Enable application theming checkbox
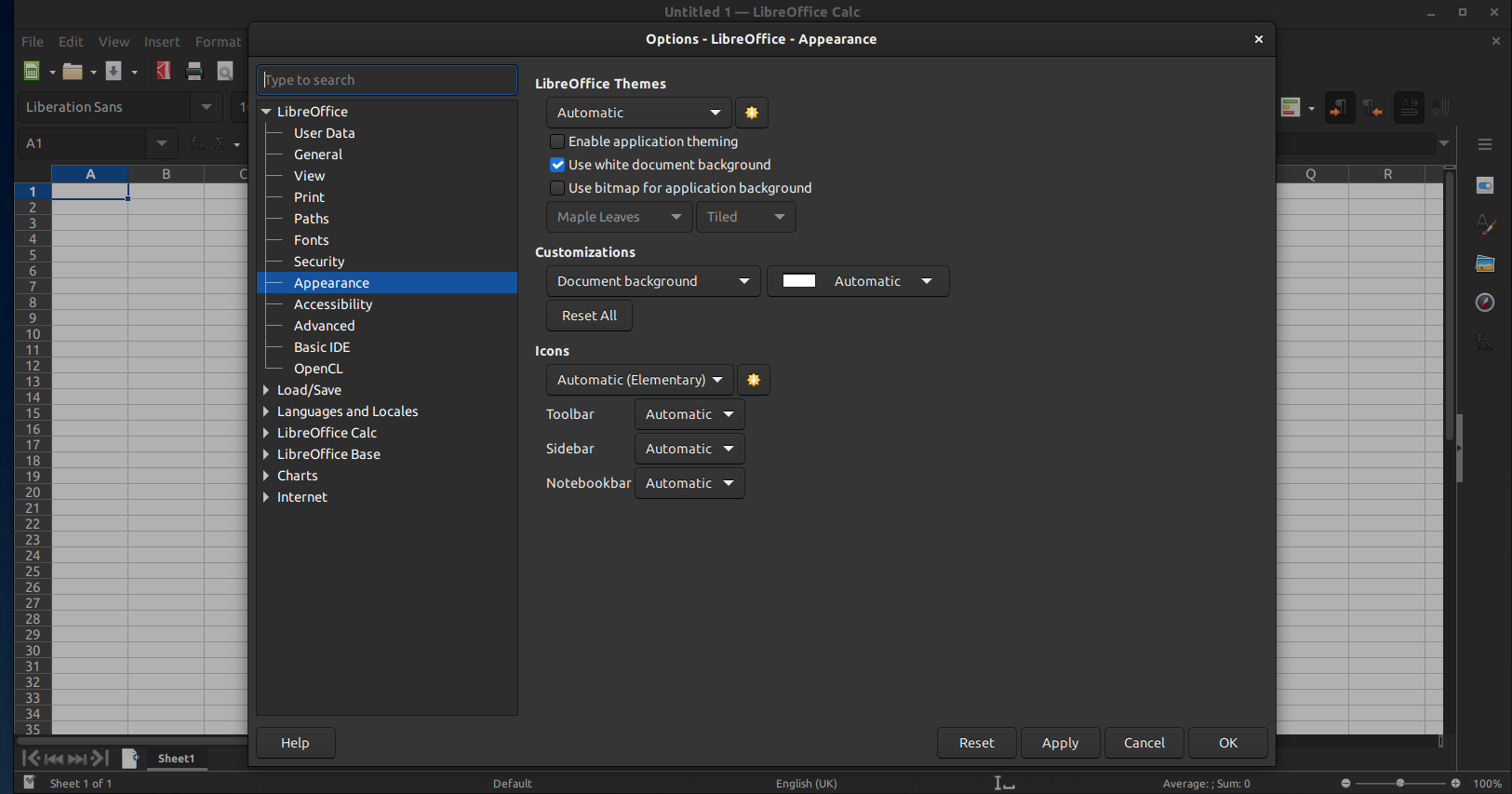Screen dimensions: 1512x794 click(557, 141)
